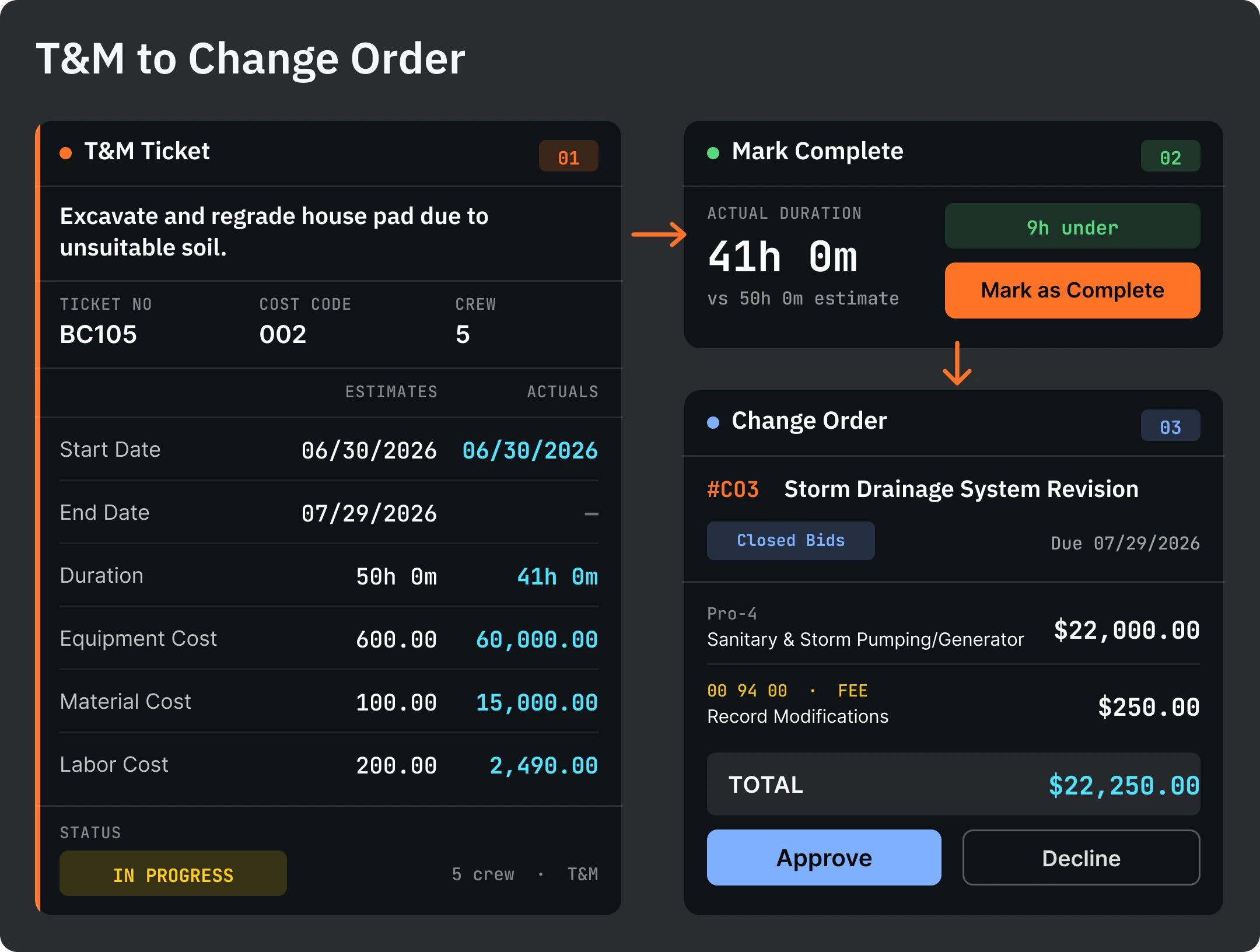Click actual equipment cost 60,000.00
This screenshot has width=1260, height=952.
coord(537,639)
